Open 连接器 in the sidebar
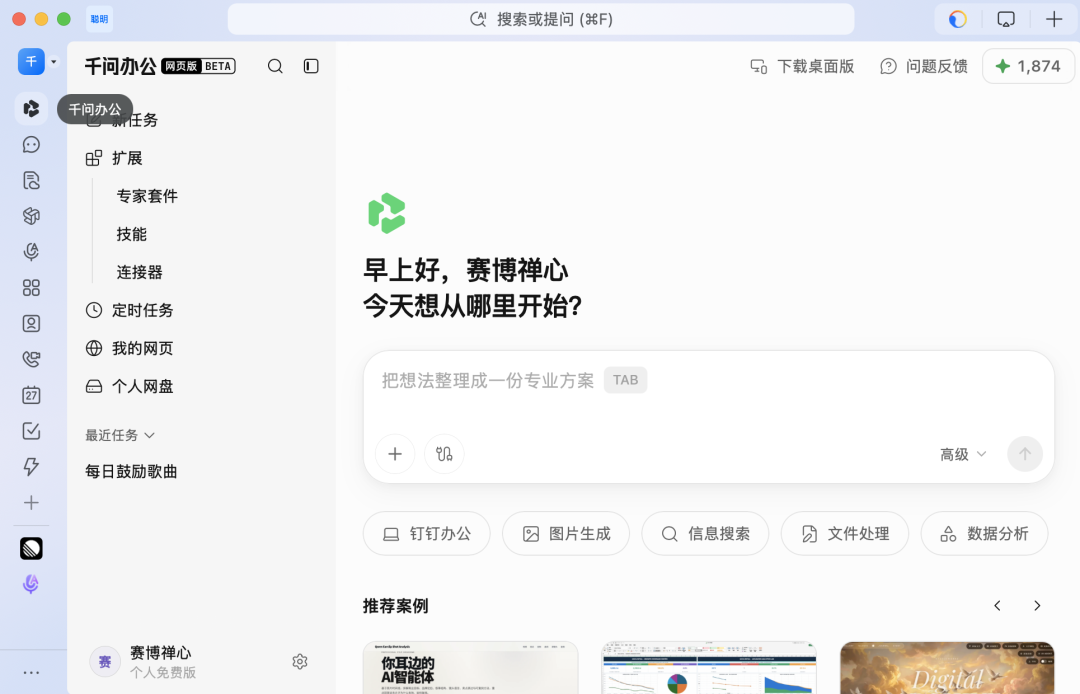The height and width of the screenshot is (694, 1080). click(140, 272)
